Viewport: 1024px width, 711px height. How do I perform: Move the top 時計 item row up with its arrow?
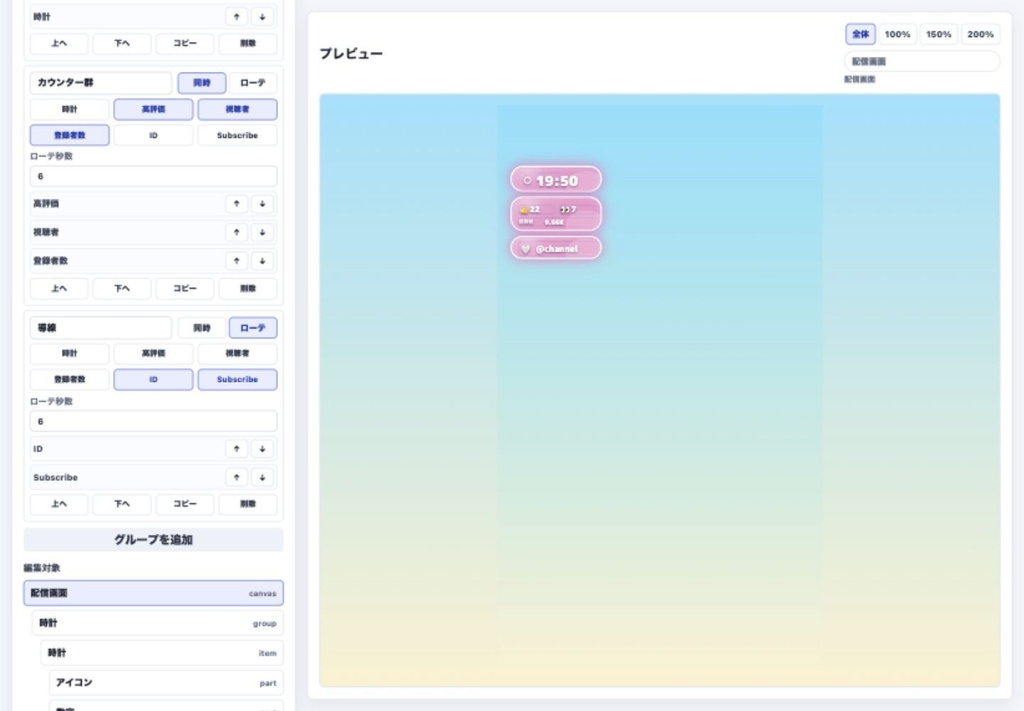tap(236, 17)
